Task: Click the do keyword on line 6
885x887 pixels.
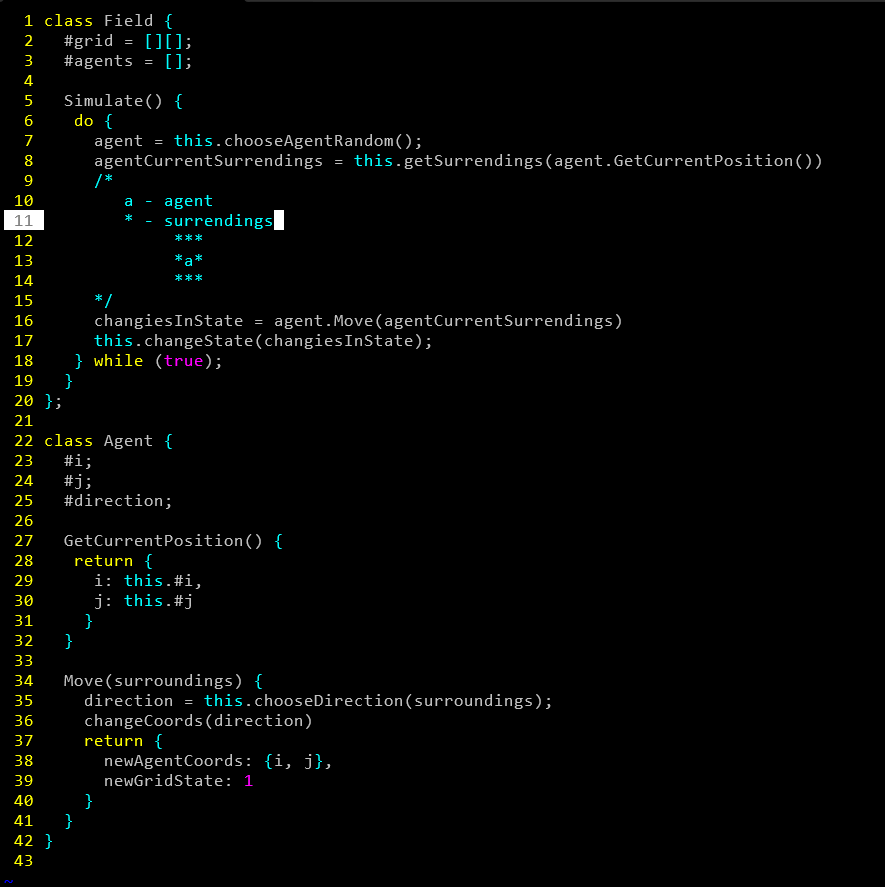Action: click(84, 121)
